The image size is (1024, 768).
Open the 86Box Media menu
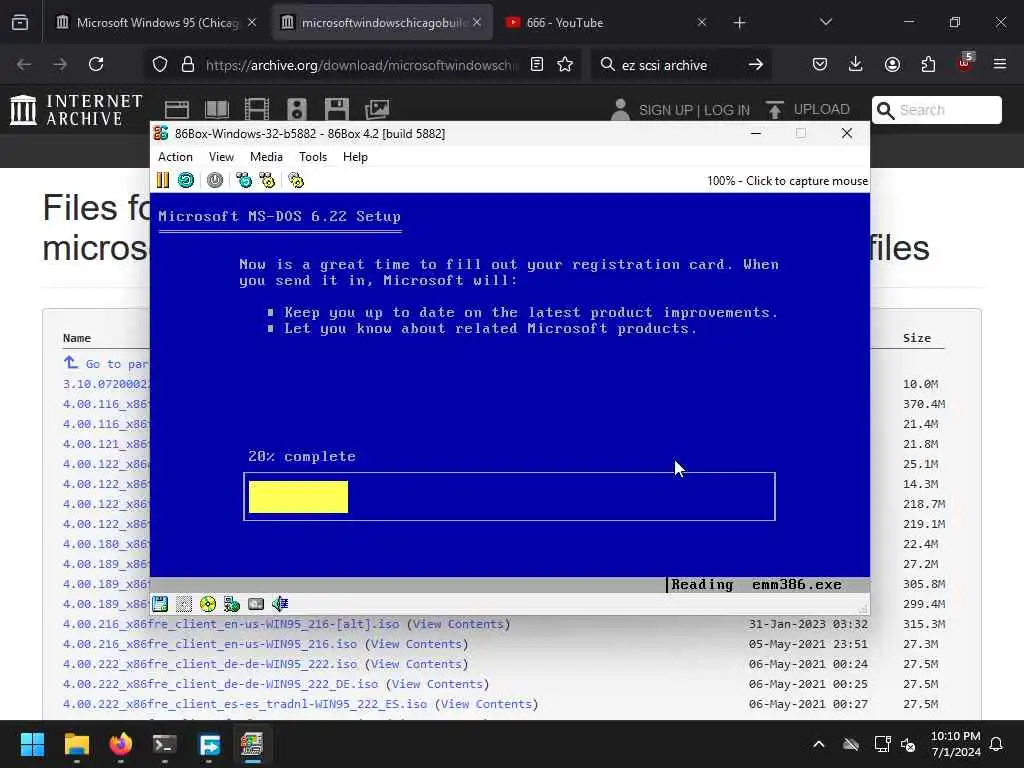[x=266, y=157]
